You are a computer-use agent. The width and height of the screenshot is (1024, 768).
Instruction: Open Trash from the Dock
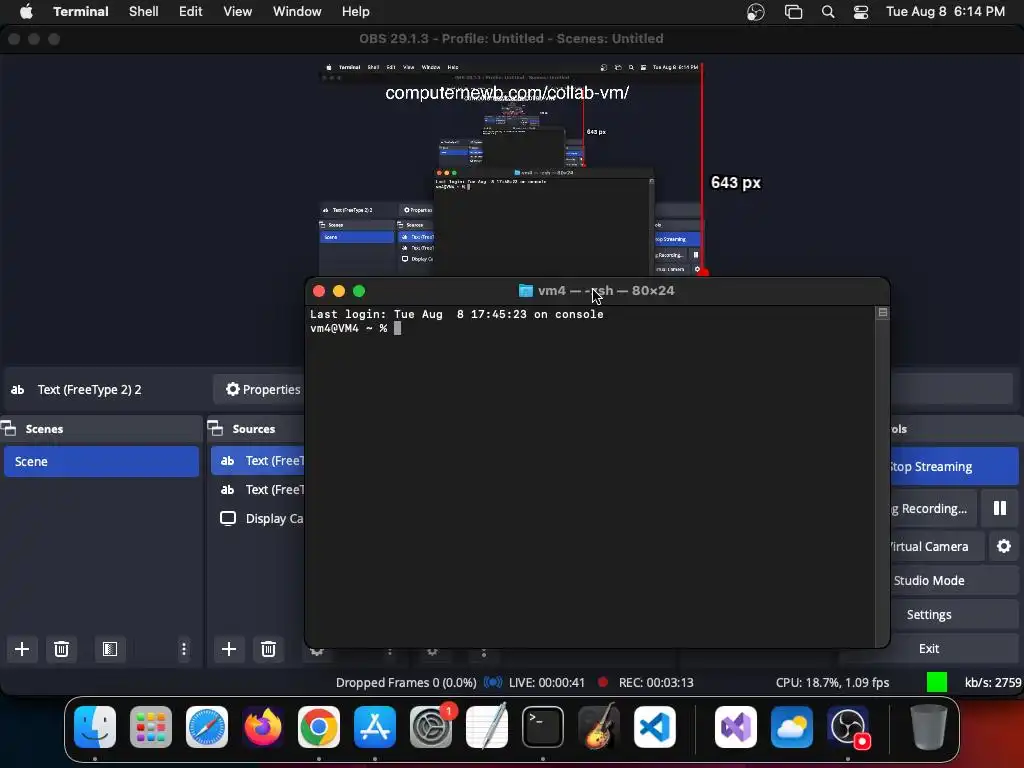pyautogui.click(x=929, y=727)
